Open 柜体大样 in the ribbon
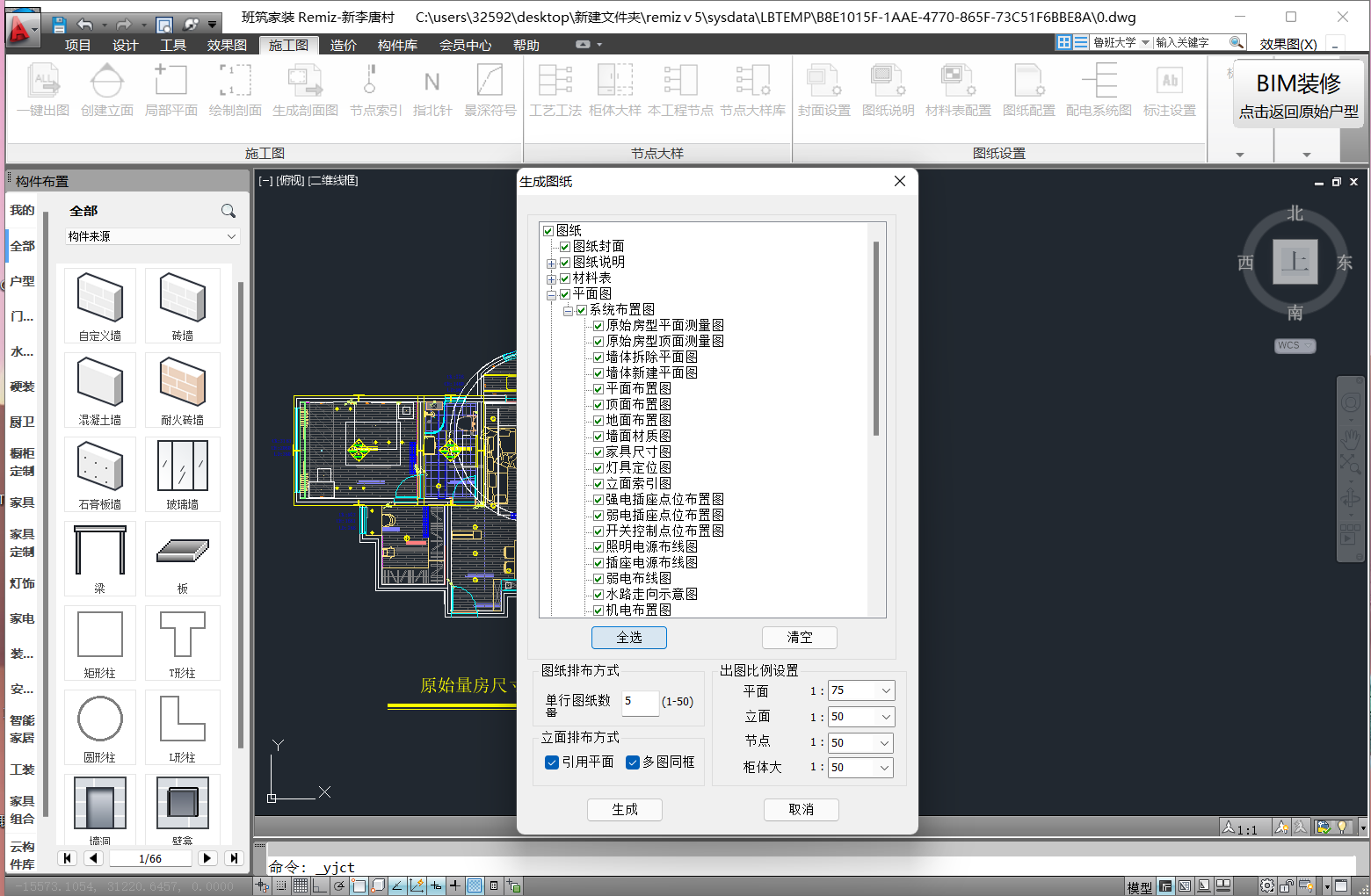Screen dimensions: 1371x896 pyautogui.click(x=615, y=90)
